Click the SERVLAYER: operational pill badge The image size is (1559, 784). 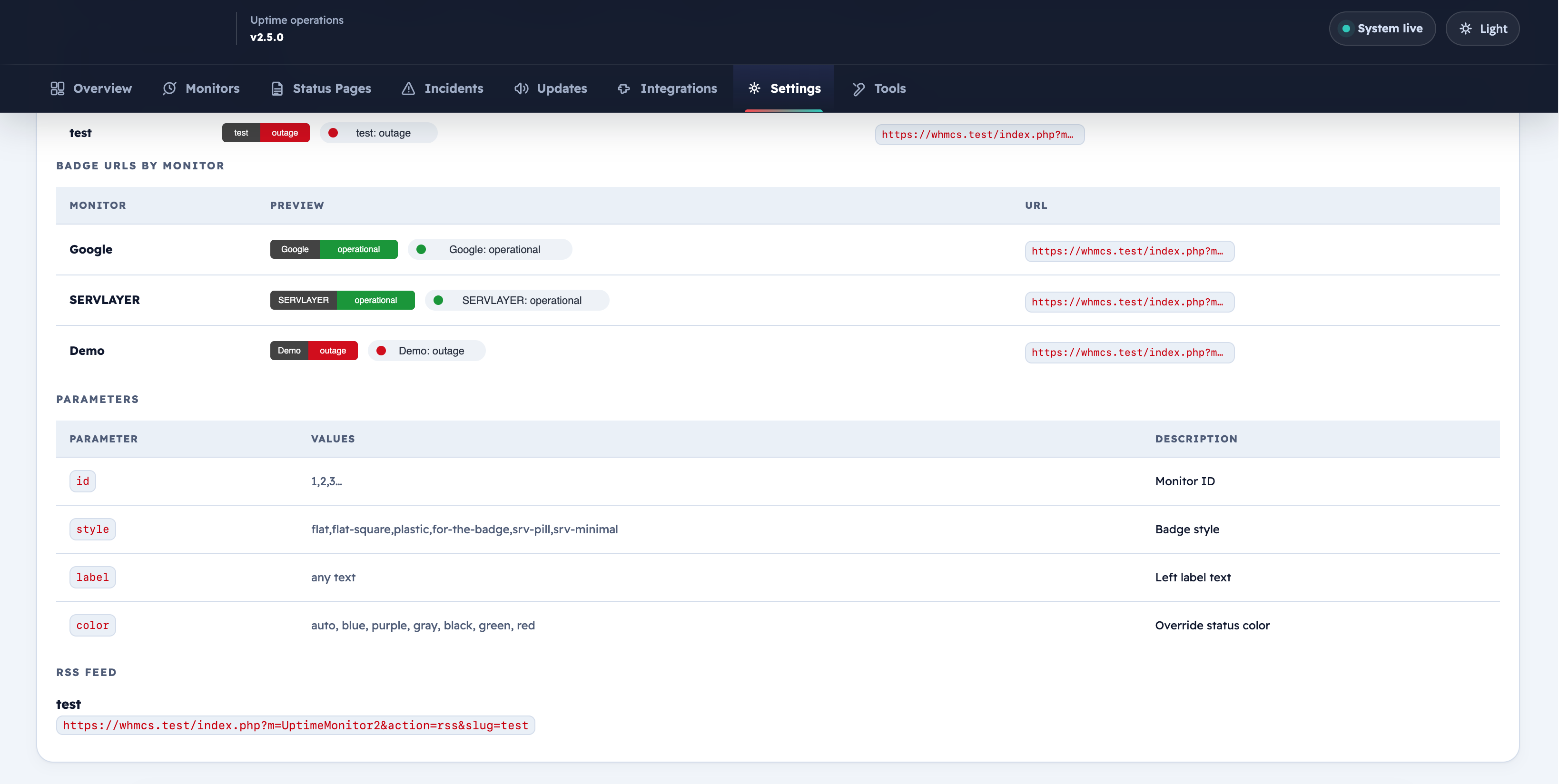coord(517,300)
